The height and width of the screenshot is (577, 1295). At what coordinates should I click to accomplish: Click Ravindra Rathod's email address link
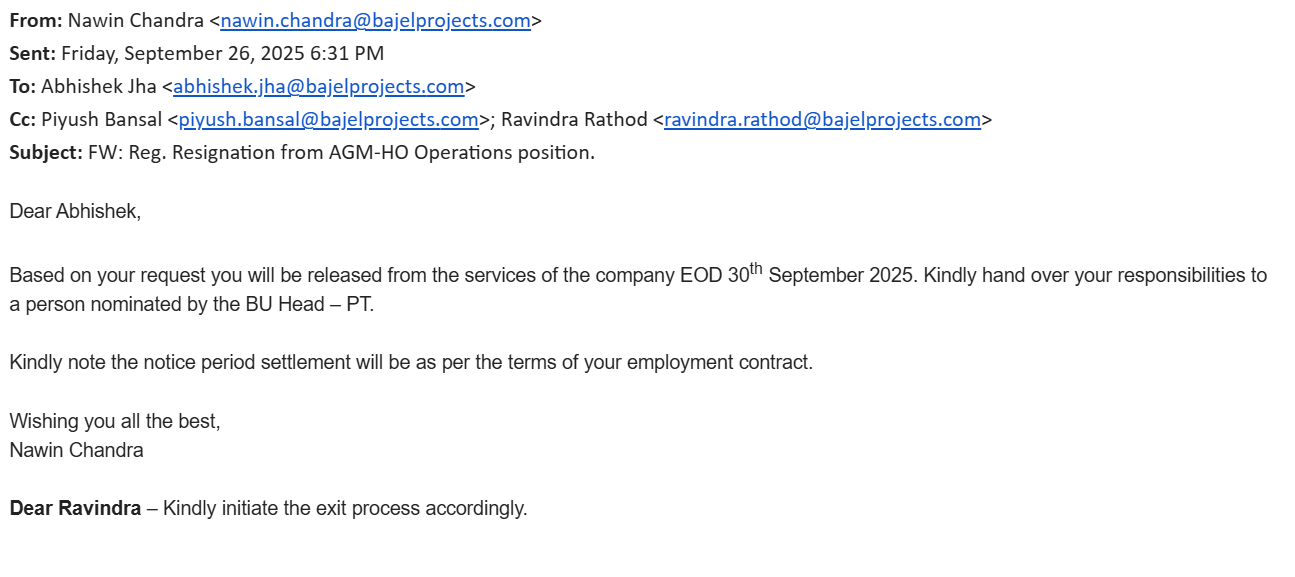(x=822, y=120)
